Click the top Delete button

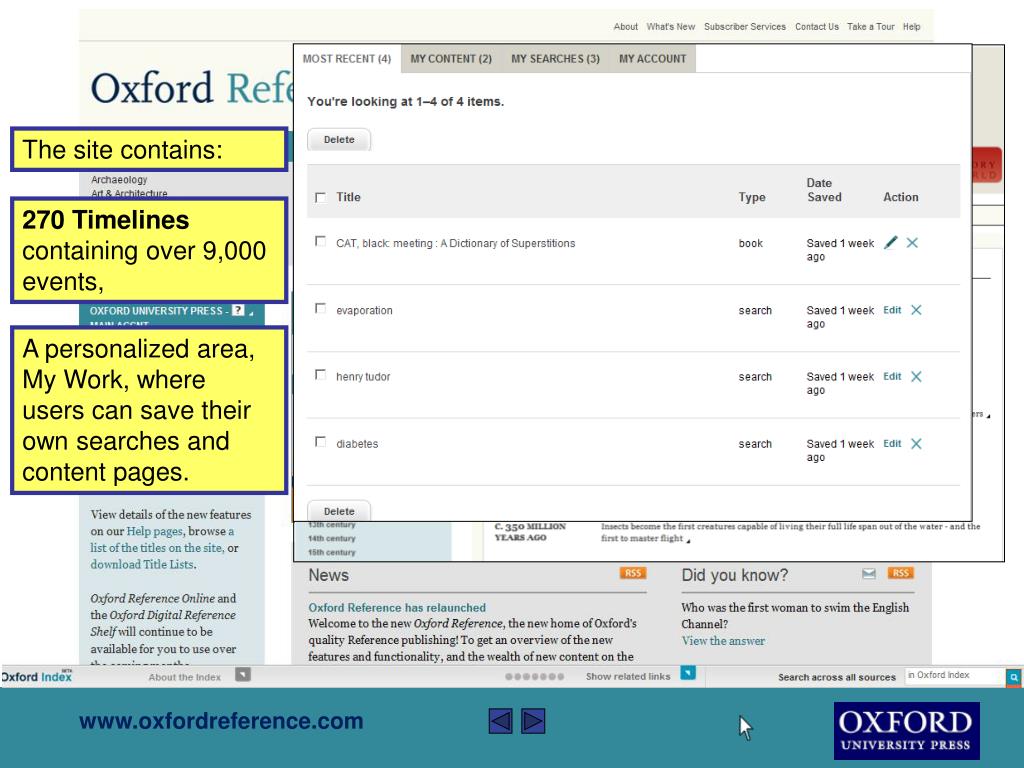(x=339, y=140)
